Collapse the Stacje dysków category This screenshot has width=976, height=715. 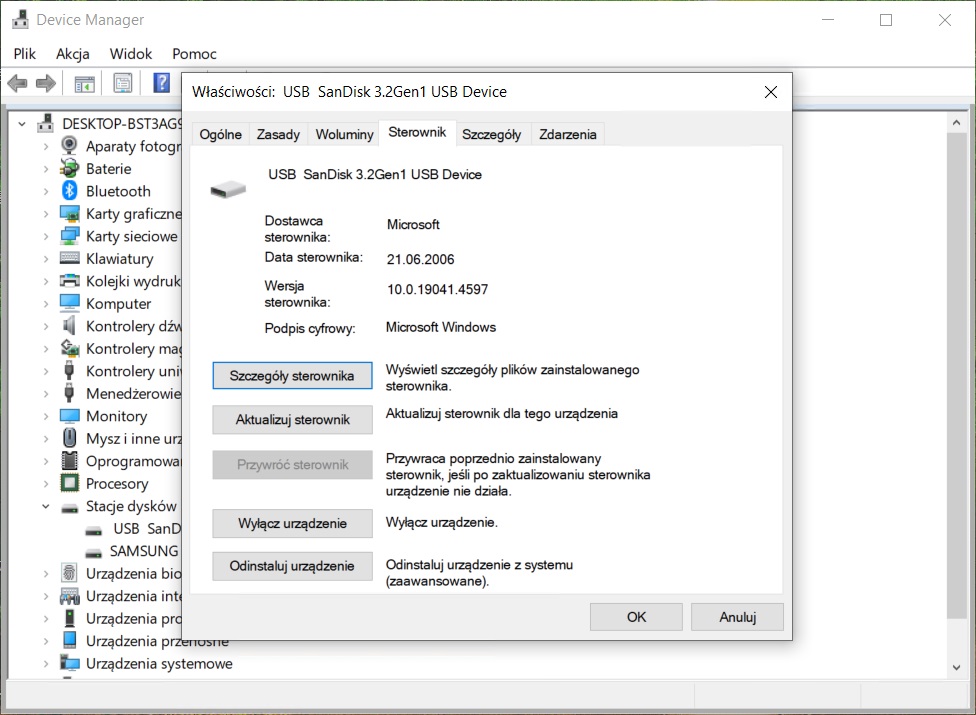(x=45, y=506)
